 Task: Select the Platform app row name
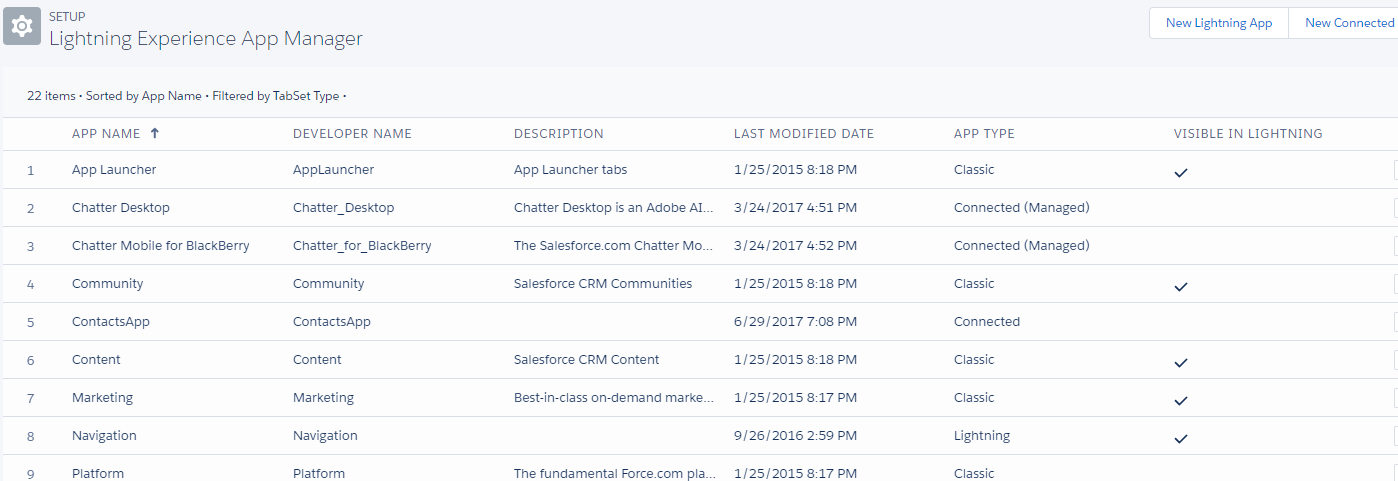98,473
